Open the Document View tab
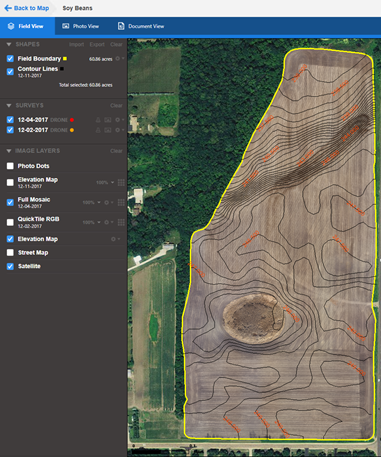 141,26
